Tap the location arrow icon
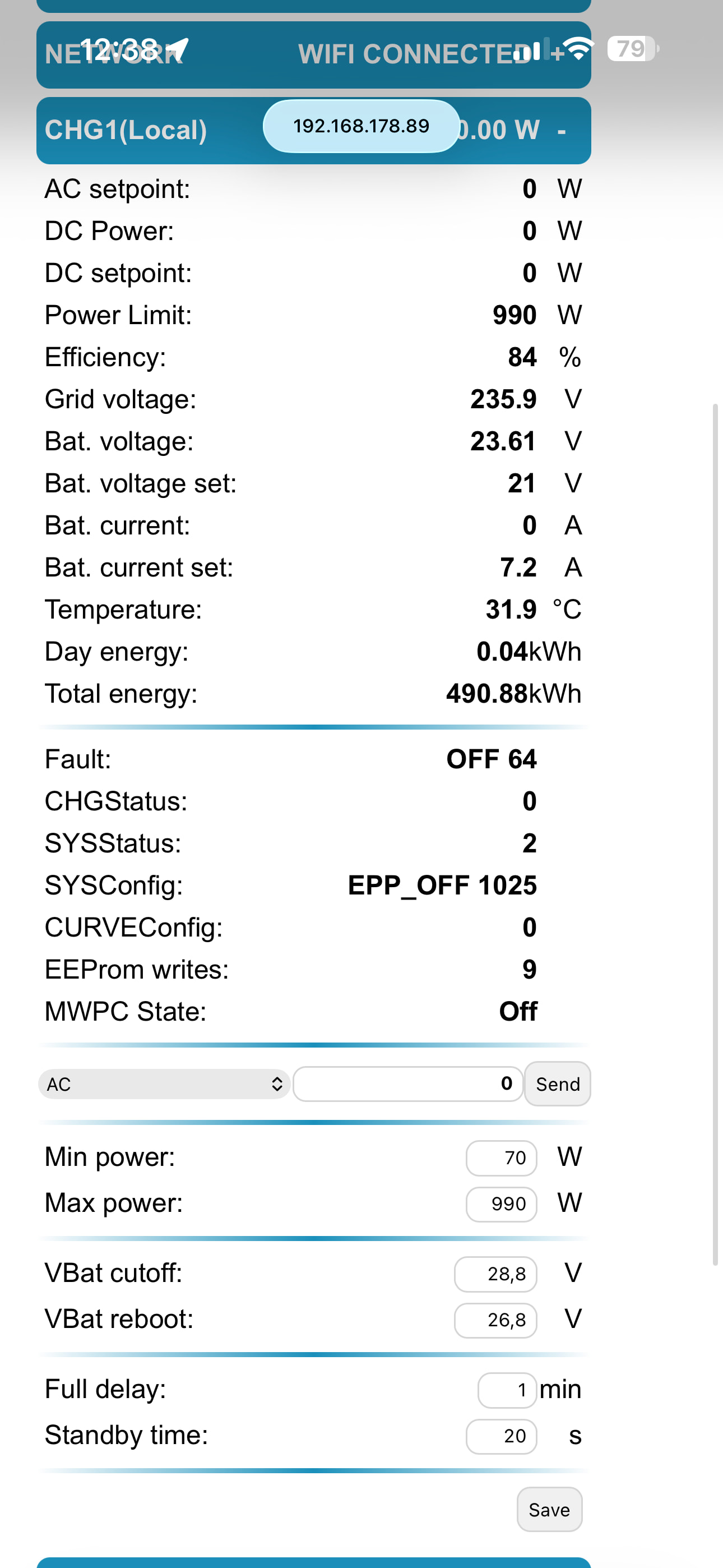Screen dimensions: 723x1568 (177, 48)
